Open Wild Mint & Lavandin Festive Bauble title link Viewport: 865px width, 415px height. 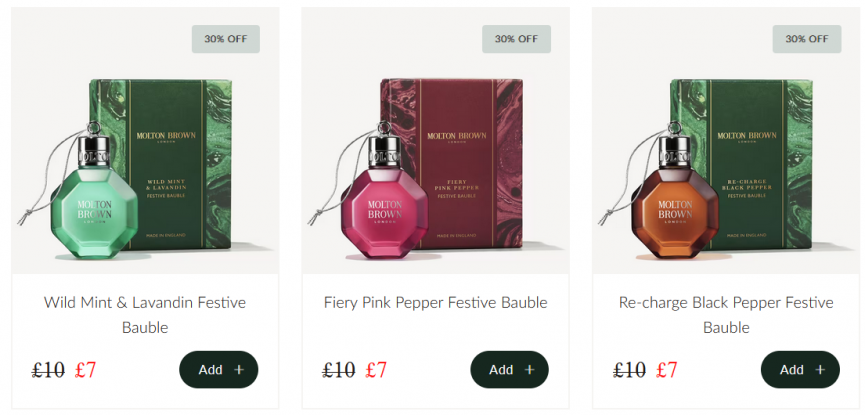tap(145, 315)
